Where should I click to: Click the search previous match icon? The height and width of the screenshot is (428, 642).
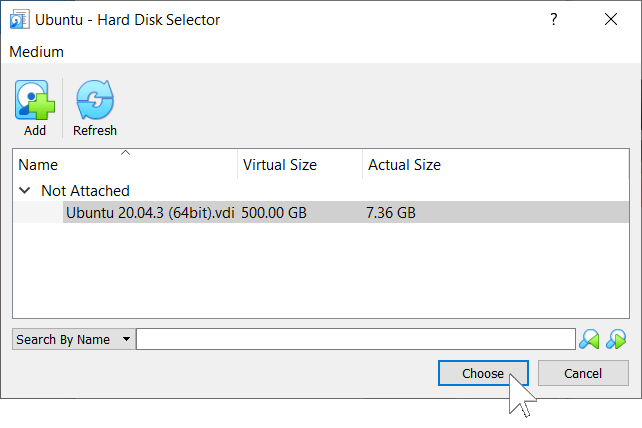coord(589,339)
